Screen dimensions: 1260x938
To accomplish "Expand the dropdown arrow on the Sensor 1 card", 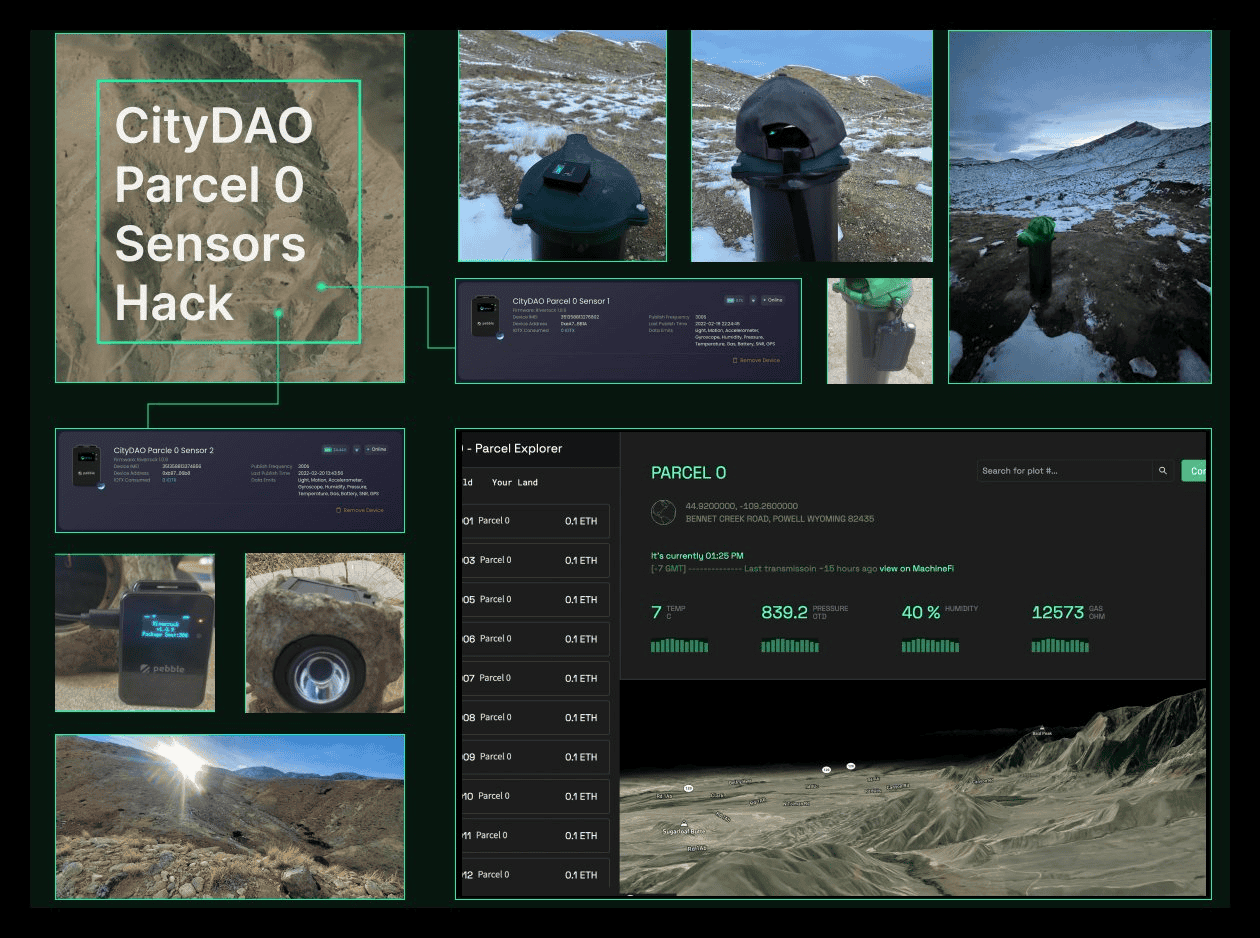I will click(753, 300).
